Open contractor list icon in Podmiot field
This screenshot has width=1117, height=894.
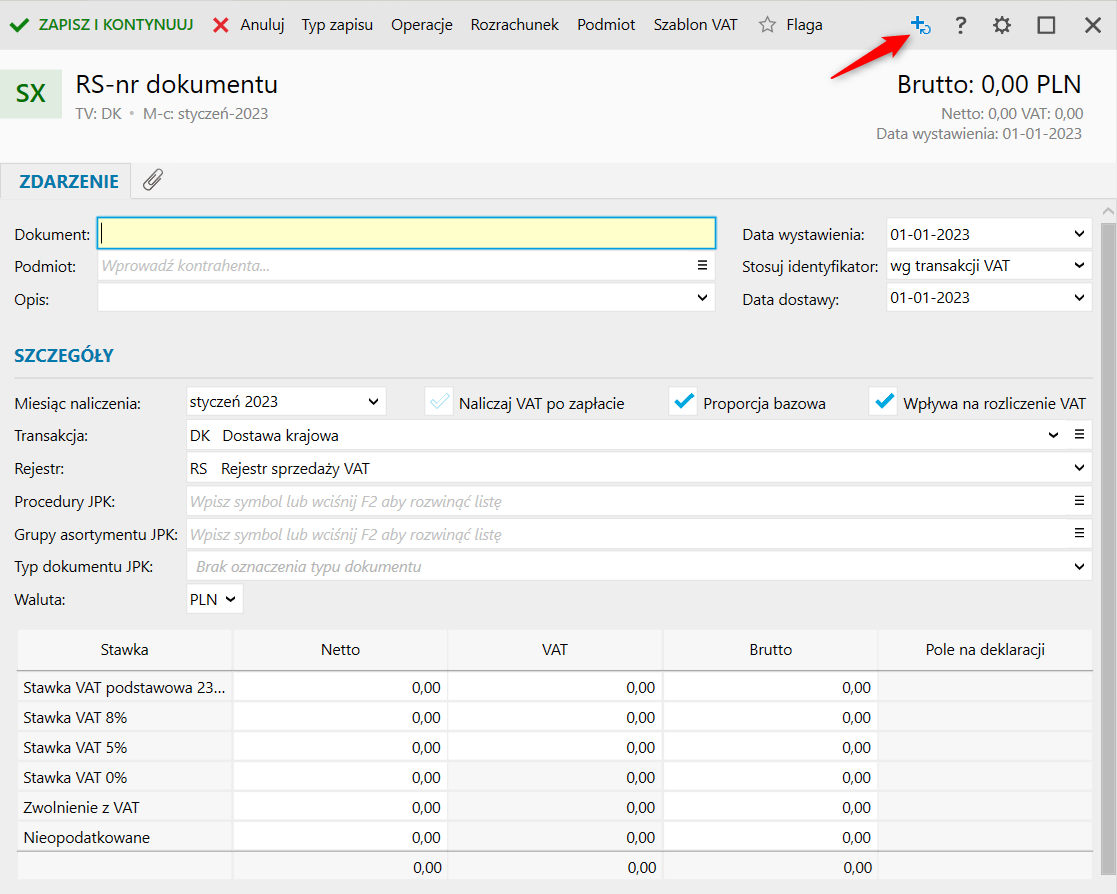[702, 266]
